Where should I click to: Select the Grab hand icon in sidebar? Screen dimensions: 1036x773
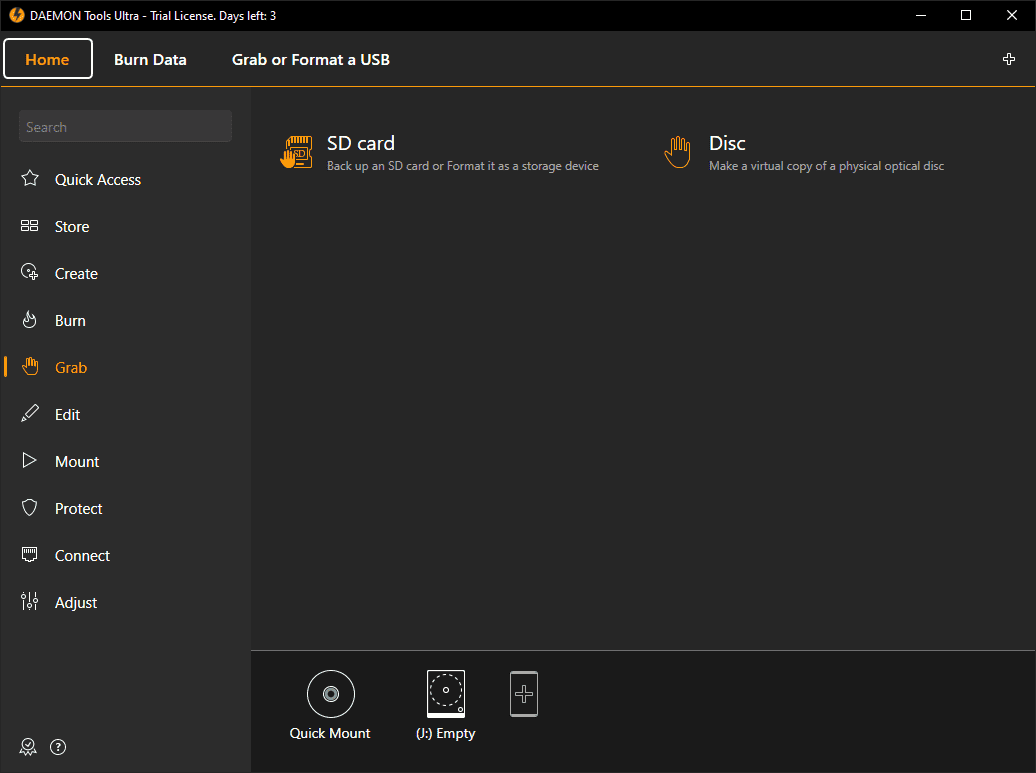(30, 367)
